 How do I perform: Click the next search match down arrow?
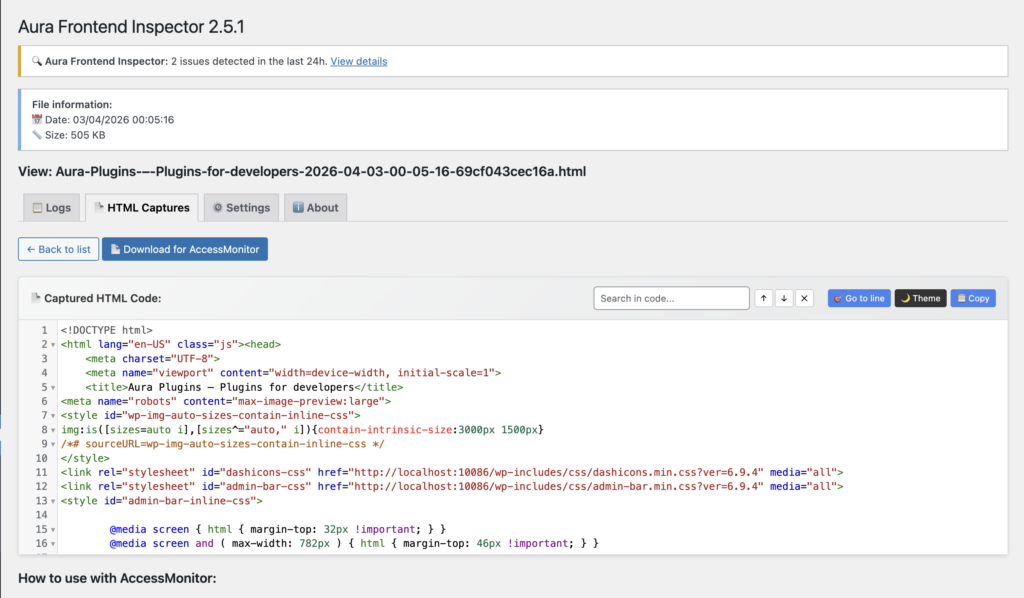785,298
